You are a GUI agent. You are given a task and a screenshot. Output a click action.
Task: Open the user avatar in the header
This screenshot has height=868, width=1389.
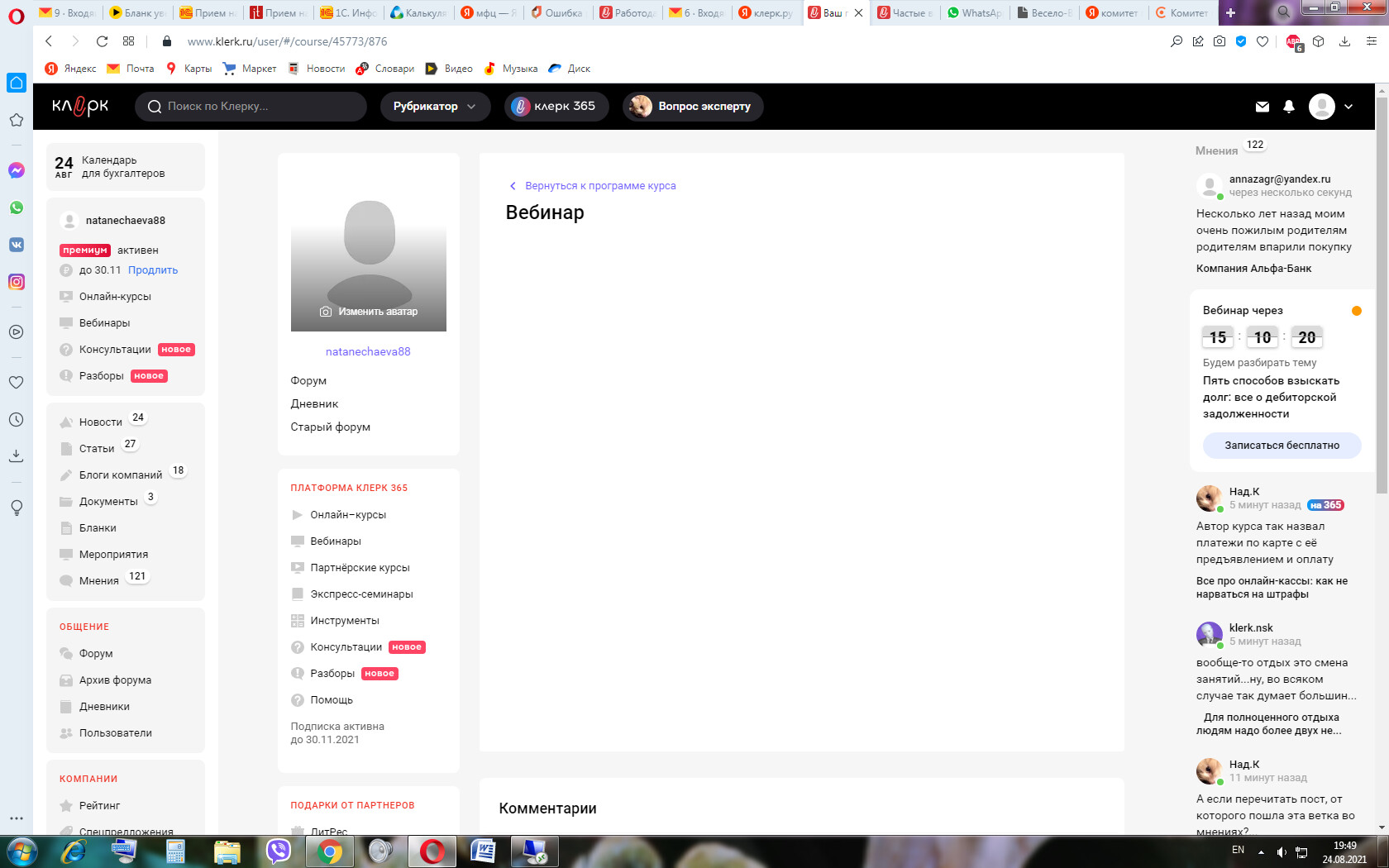tap(1321, 107)
